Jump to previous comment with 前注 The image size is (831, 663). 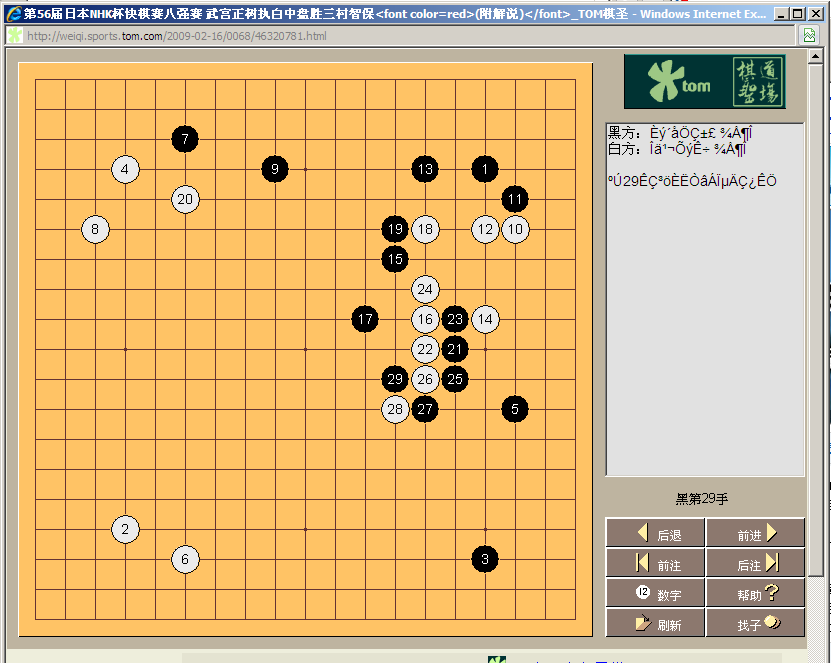click(655, 563)
